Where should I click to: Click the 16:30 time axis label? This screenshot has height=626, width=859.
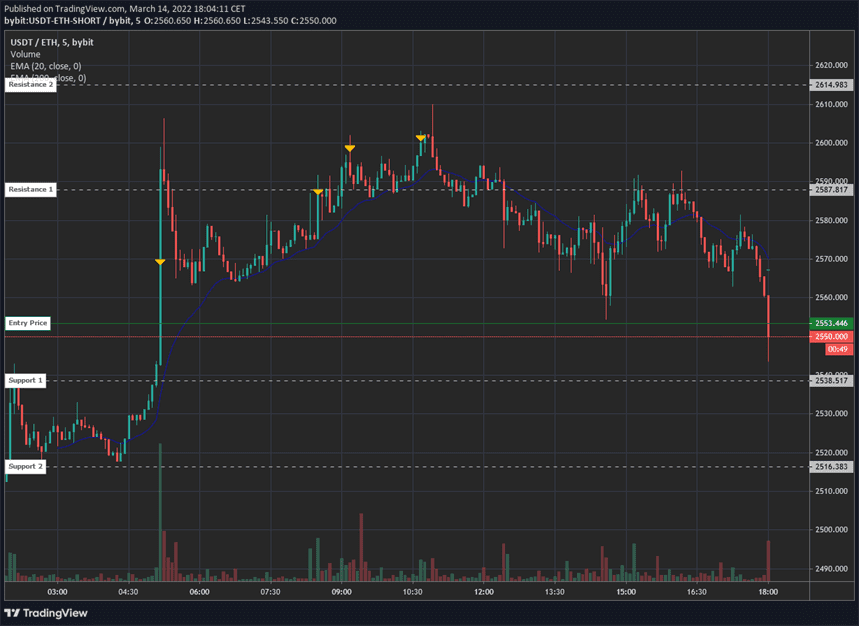[697, 592]
